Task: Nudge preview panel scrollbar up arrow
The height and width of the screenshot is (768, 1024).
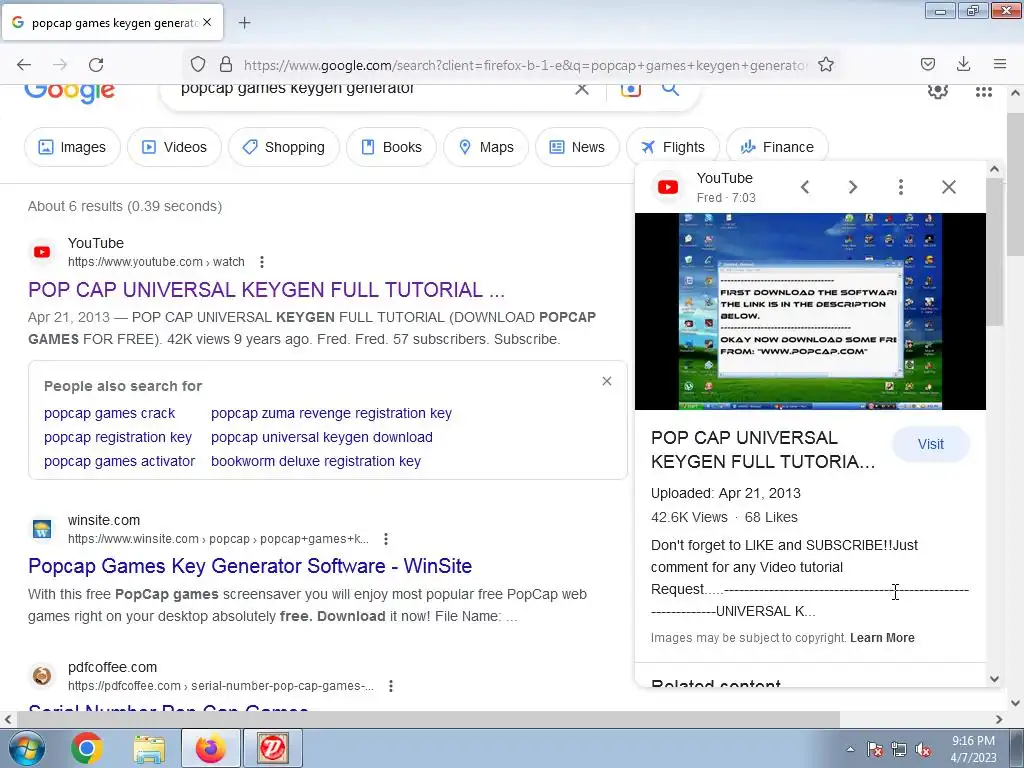Action: [994, 169]
